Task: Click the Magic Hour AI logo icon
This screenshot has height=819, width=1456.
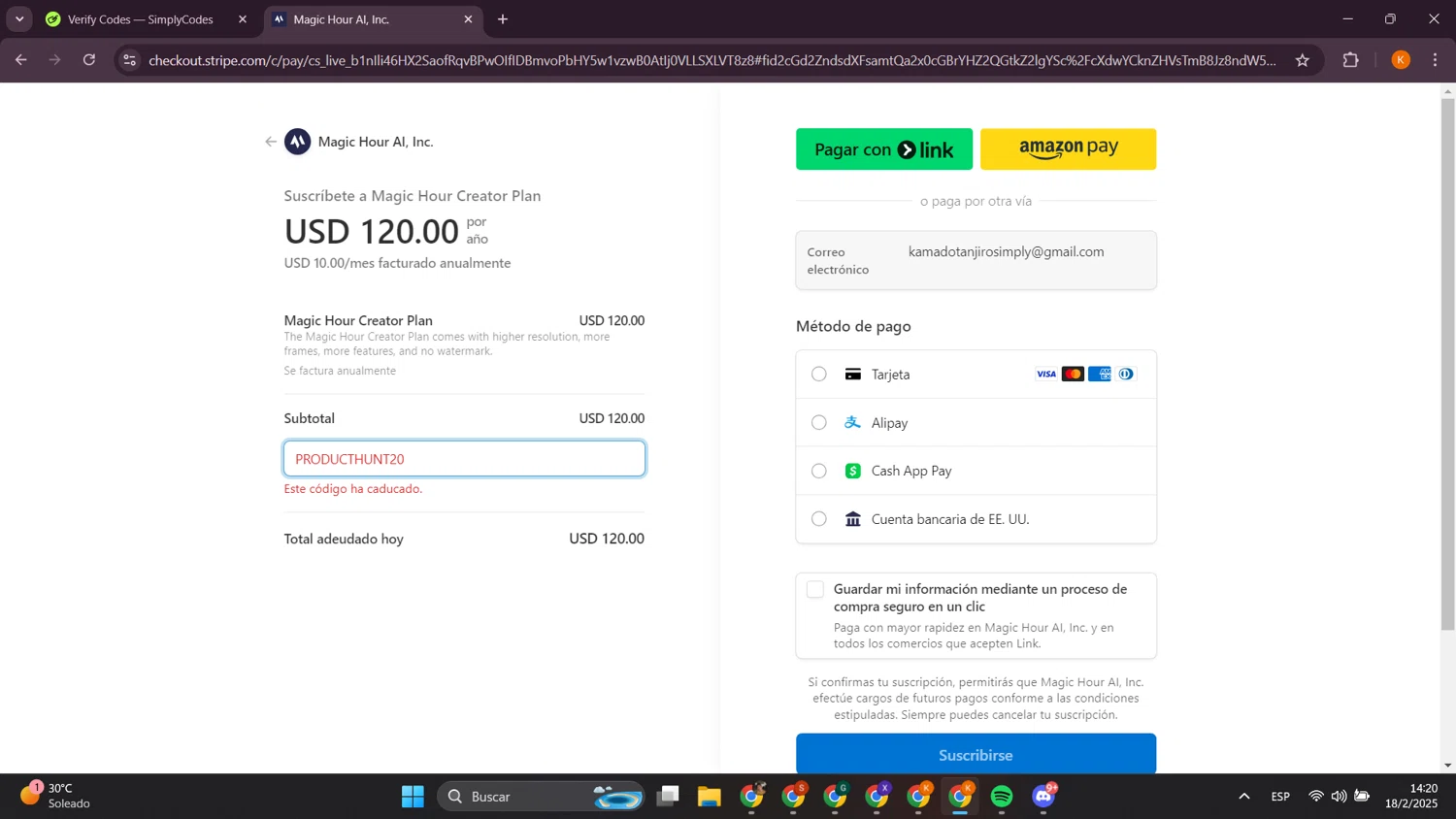Action: point(297,142)
